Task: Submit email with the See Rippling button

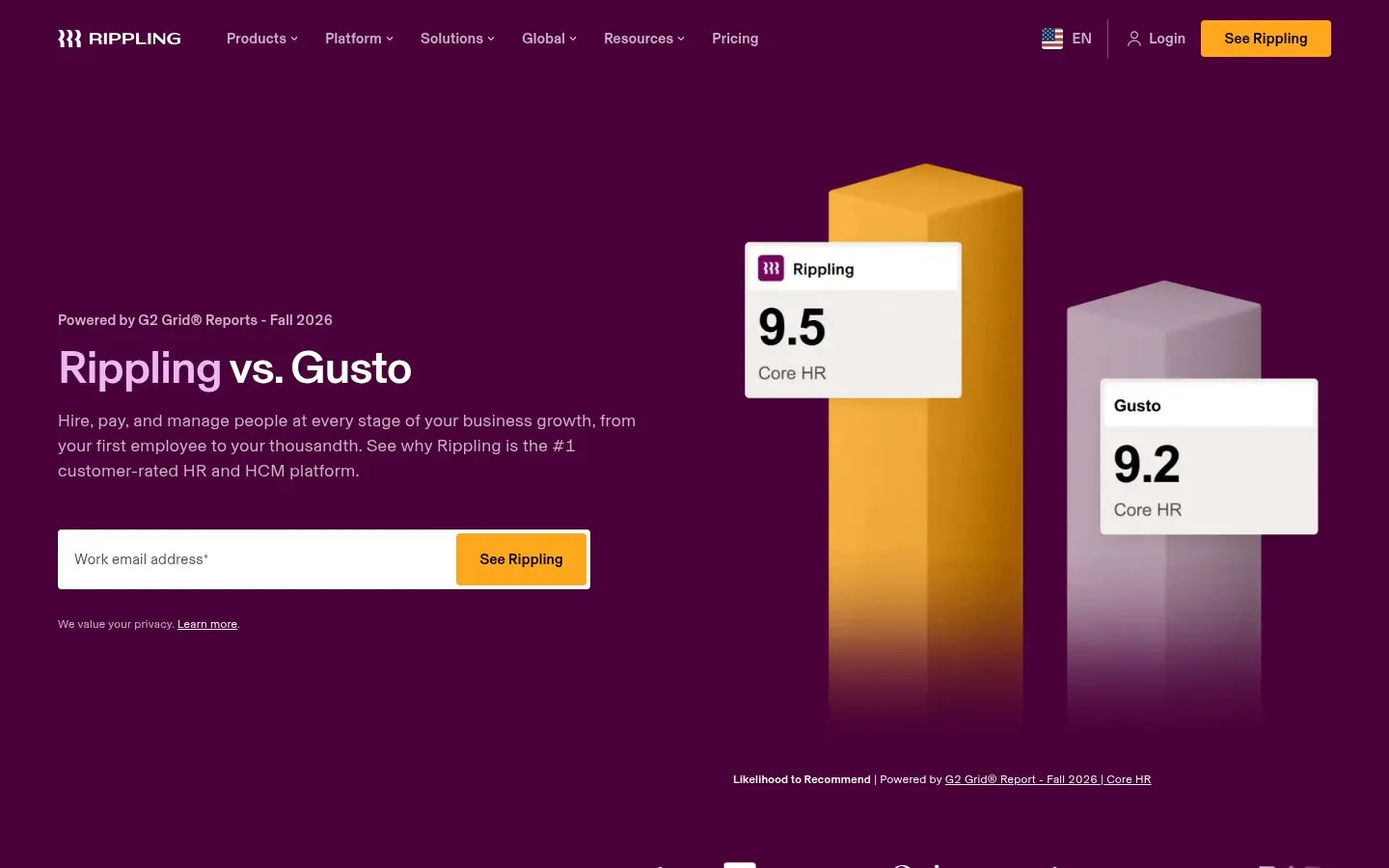Action: coord(521,559)
